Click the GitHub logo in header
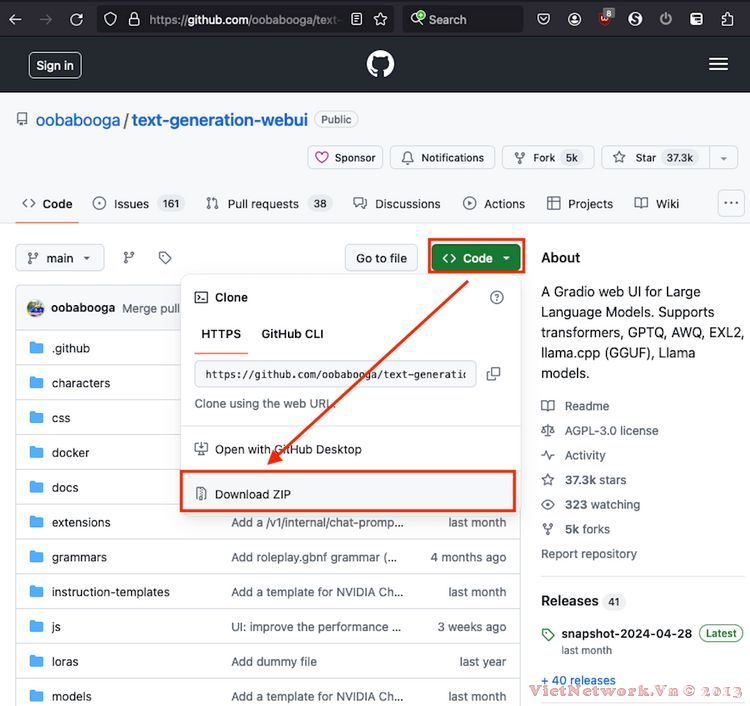This screenshot has height=706, width=750. point(380,65)
